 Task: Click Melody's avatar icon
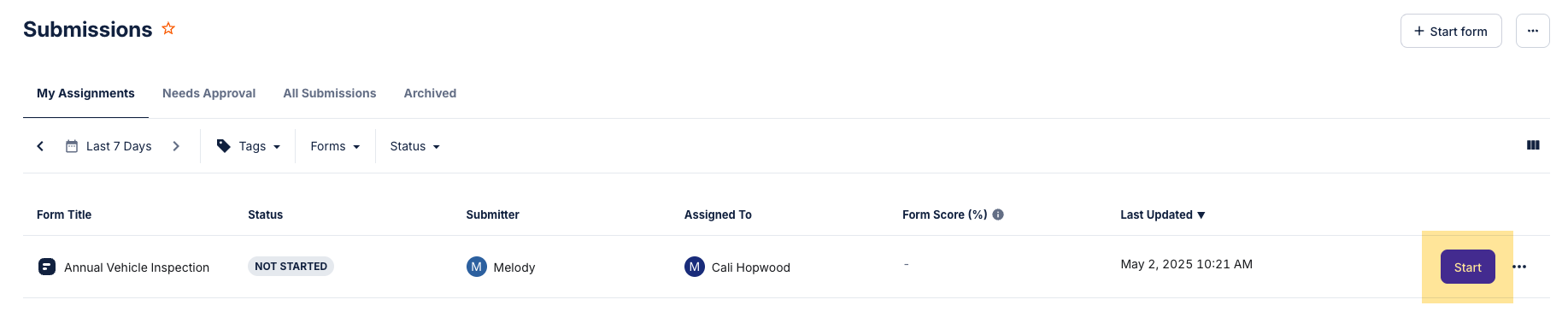(476, 267)
